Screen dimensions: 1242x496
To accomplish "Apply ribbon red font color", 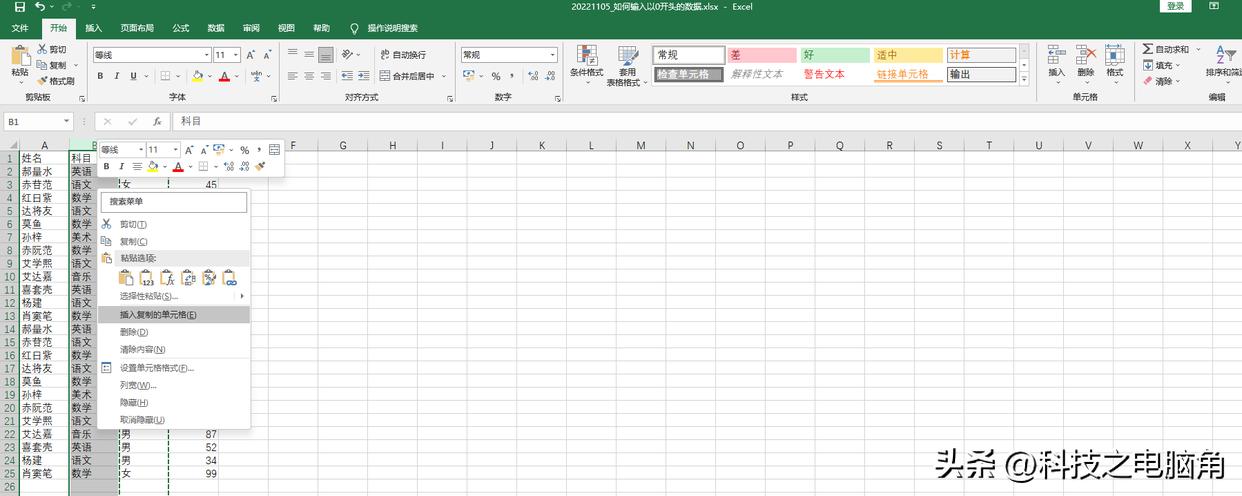I will [224, 76].
